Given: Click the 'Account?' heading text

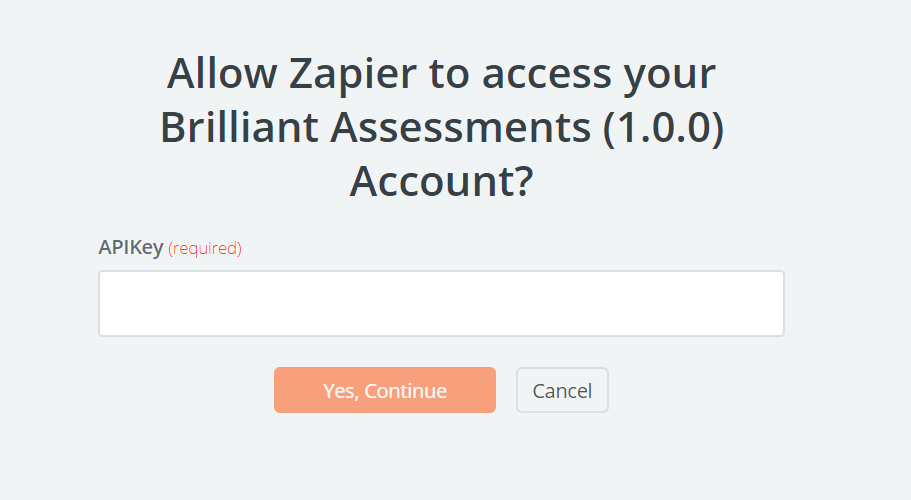Looking at the screenshot, I should (x=441, y=182).
